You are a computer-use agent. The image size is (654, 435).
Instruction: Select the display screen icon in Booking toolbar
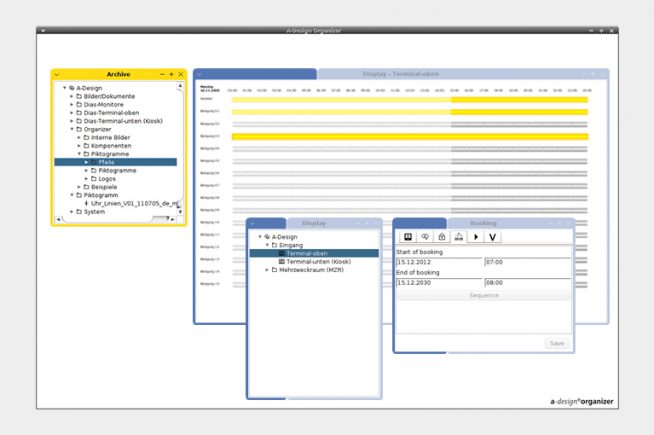(x=408, y=237)
